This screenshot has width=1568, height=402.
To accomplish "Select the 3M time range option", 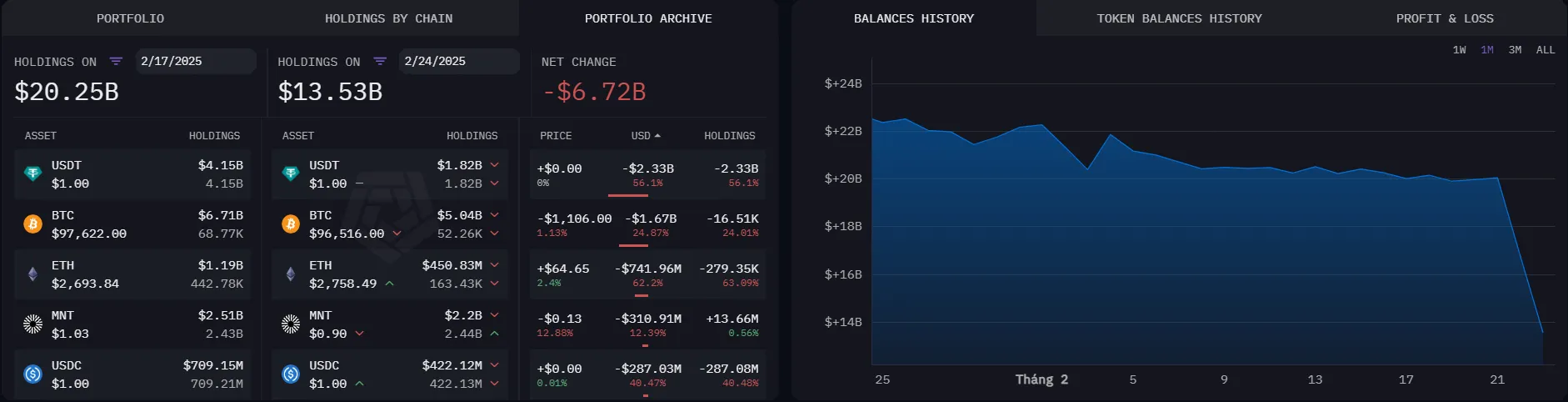I will coord(1516,50).
